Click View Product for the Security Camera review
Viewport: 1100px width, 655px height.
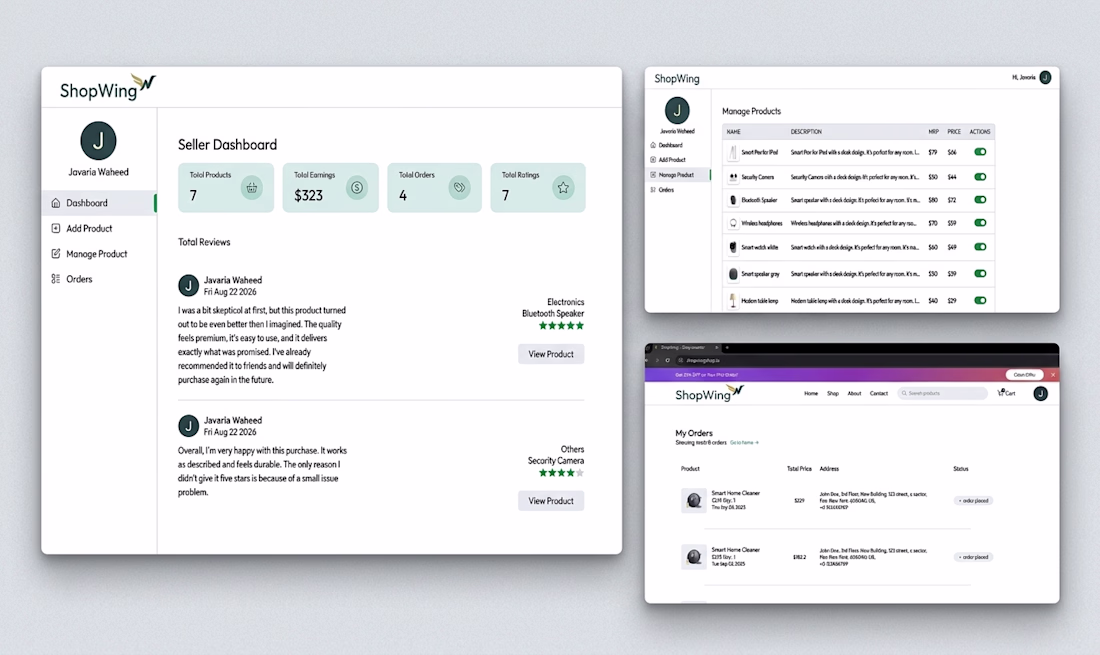point(551,501)
